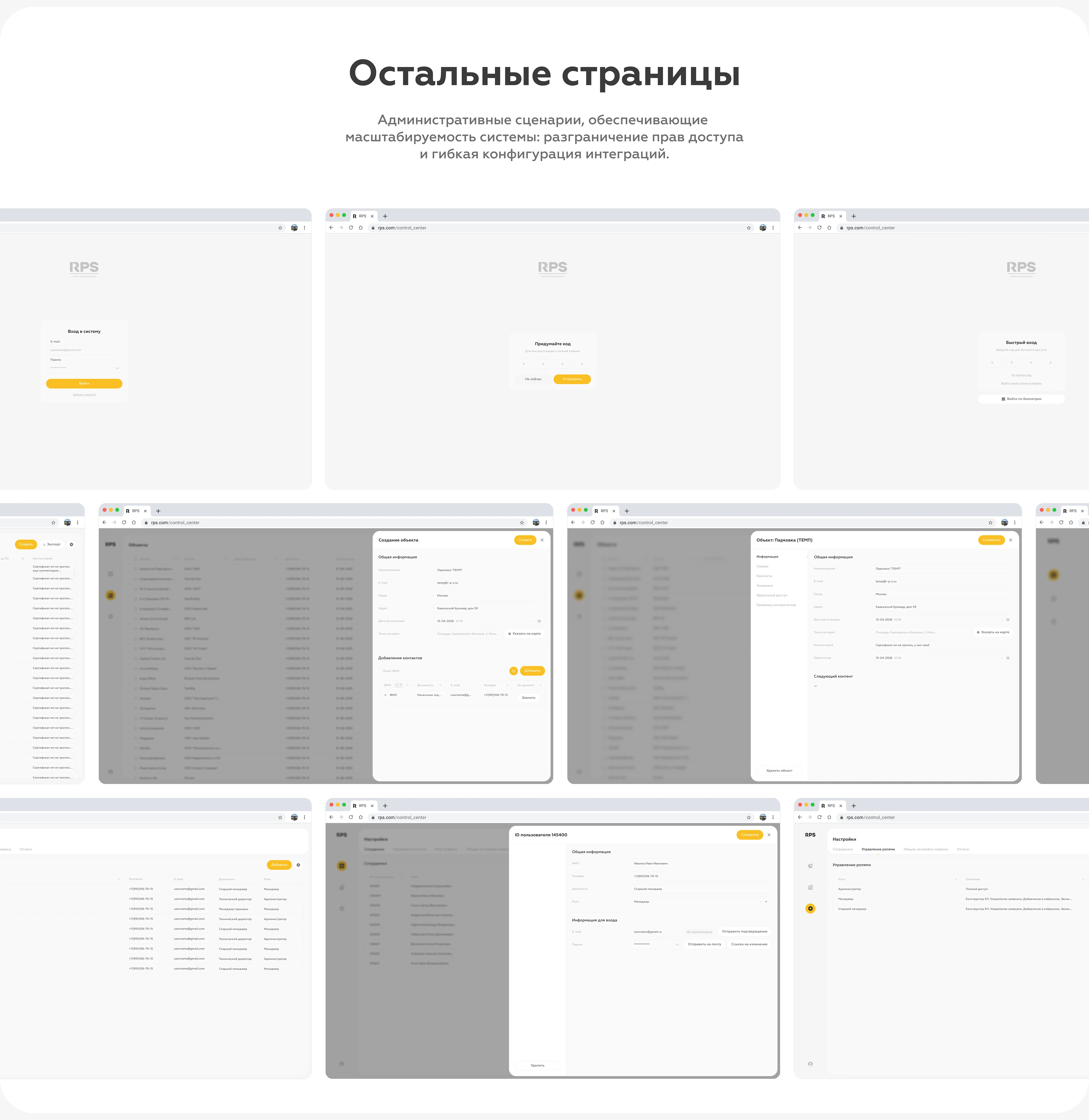
Task: Click Войти через логин и пароль link
Action: pos(1021,383)
